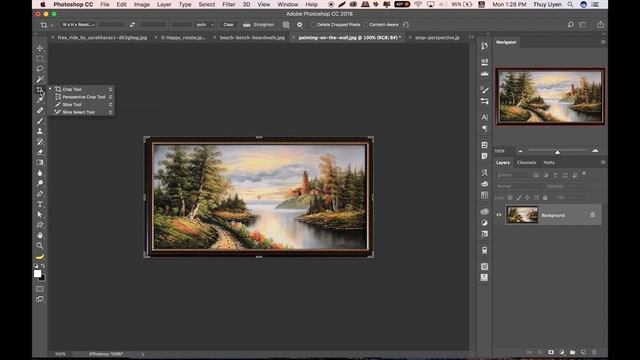This screenshot has width=640, height=360.
Task: Open crop ratio preset dropdown
Action: click(x=78, y=24)
